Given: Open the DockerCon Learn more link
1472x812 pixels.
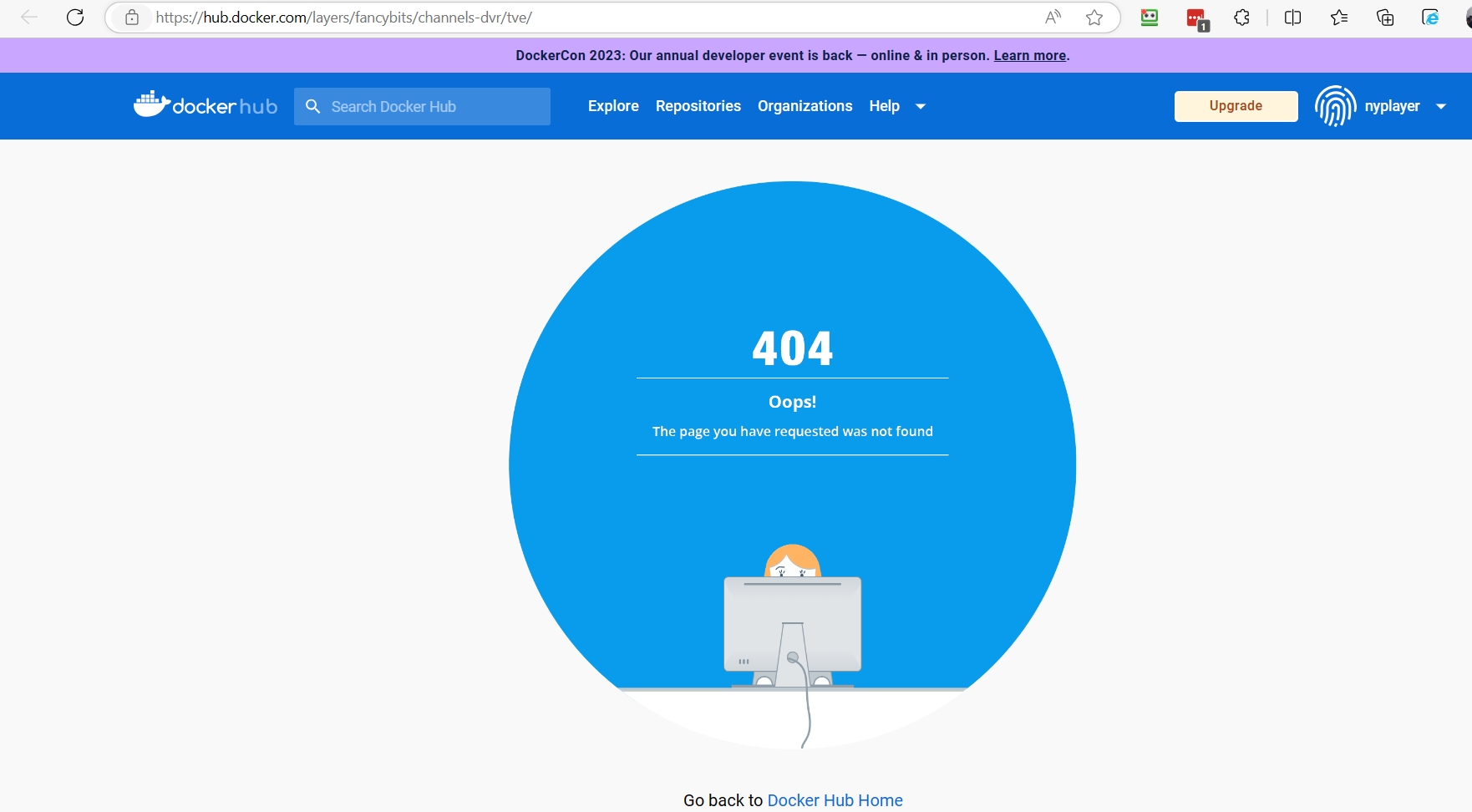Looking at the screenshot, I should coord(1029,56).
